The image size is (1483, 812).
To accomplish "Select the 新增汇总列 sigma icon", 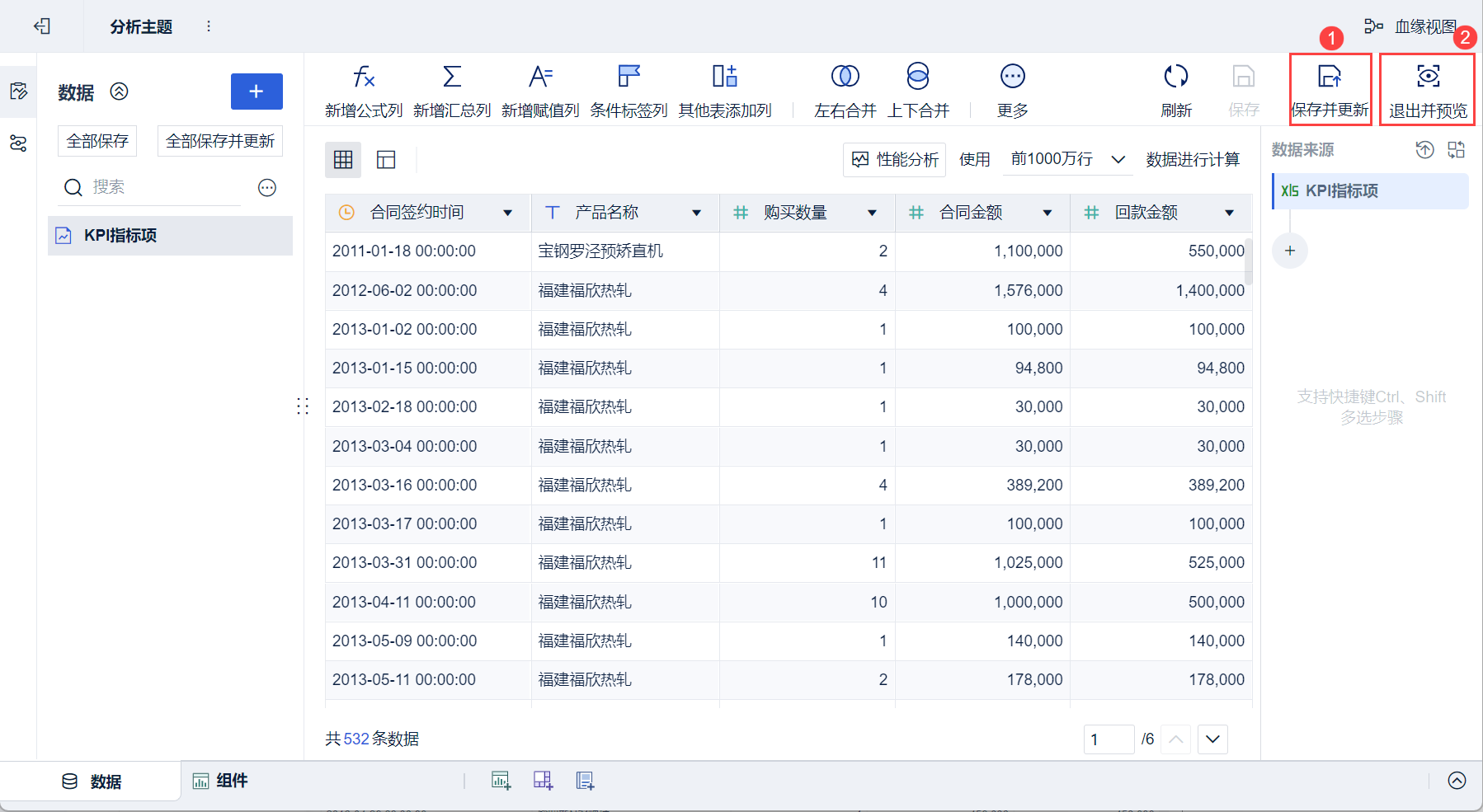I will pyautogui.click(x=451, y=77).
